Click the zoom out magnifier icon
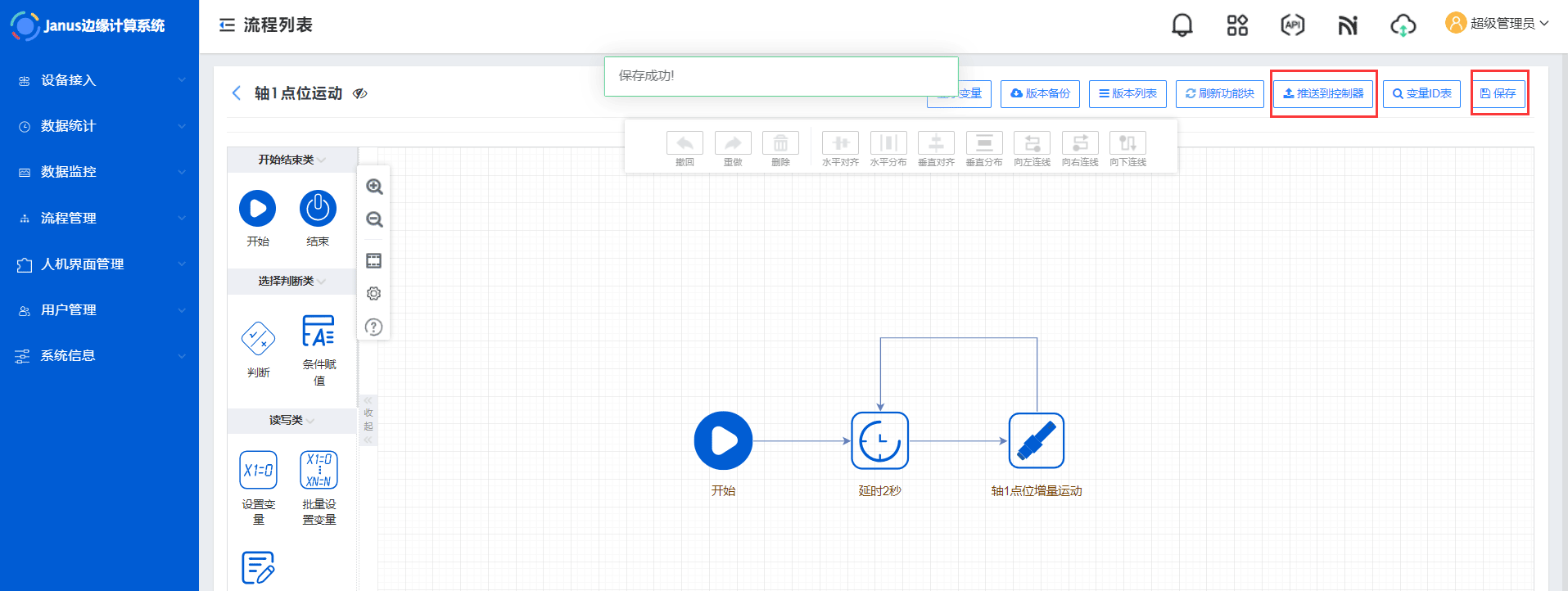Screen dimensions: 1568x591 (x=374, y=219)
